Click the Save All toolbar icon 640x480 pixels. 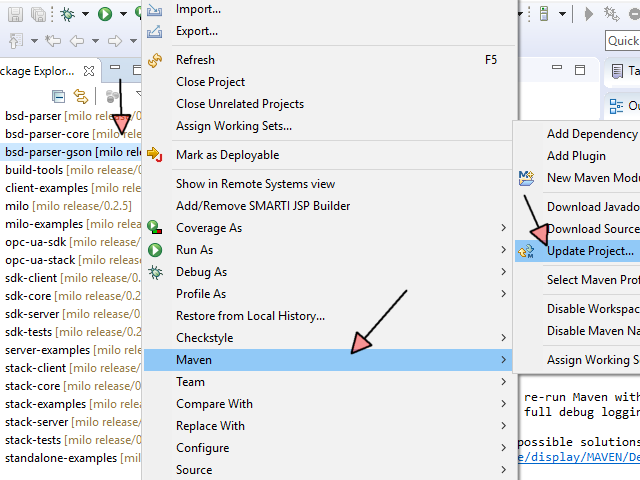(38, 13)
